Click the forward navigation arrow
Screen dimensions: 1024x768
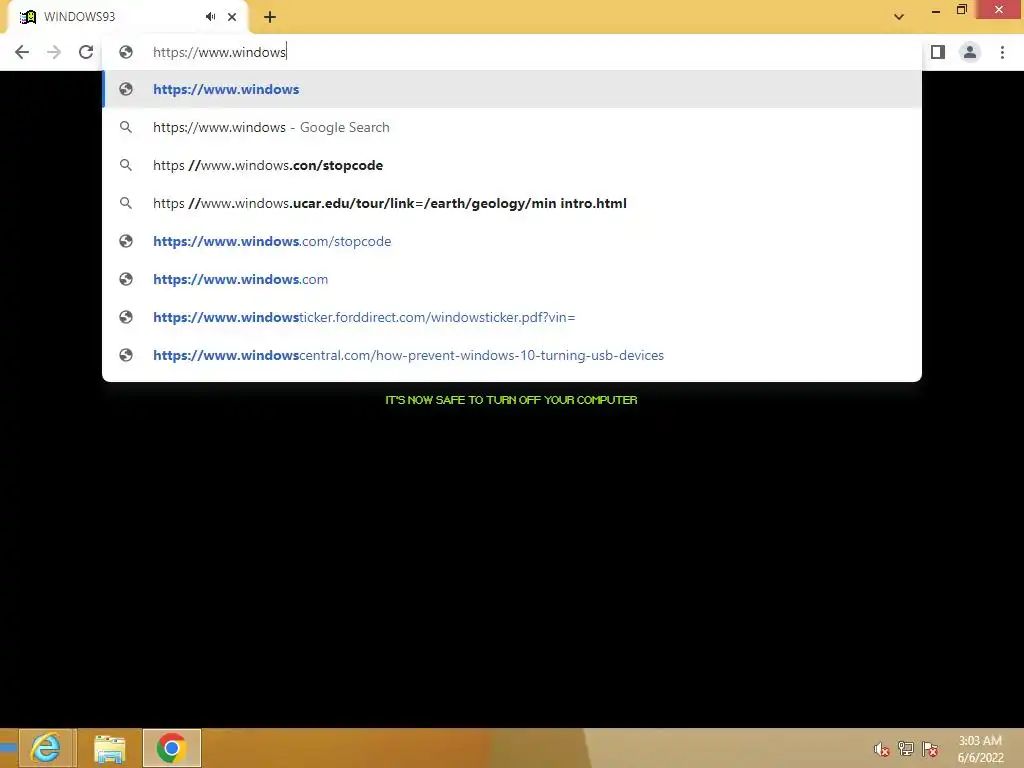(54, 52)
